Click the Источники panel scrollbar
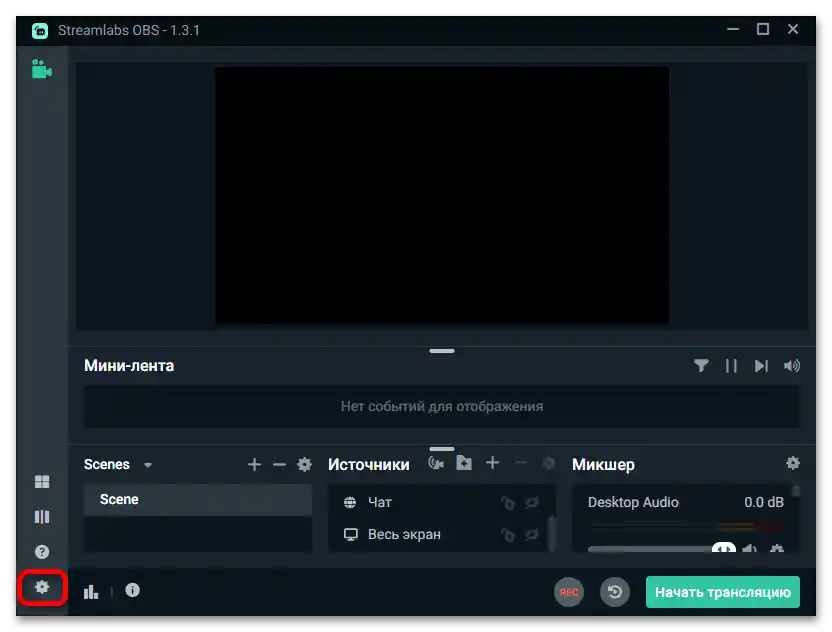The image size is (832, 632). (x=552, y=533)
